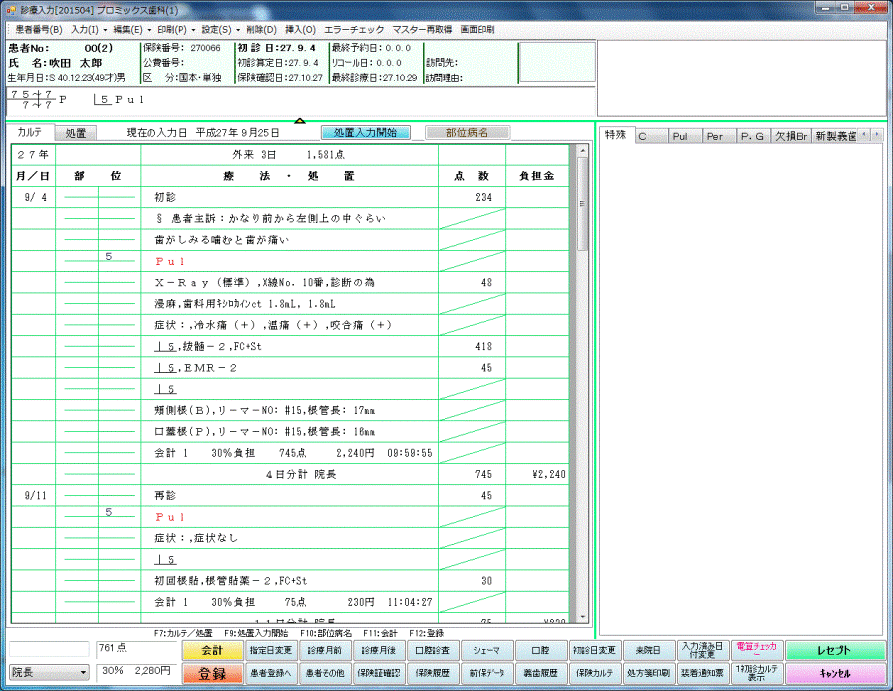Select the P.G tab in the right panel
The image size is (893, 691).
[754, 136]
